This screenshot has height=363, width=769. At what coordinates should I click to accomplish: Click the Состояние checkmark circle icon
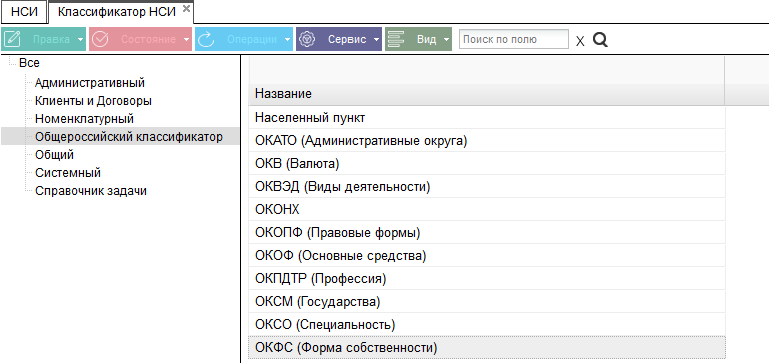click(x=101, y=39)
